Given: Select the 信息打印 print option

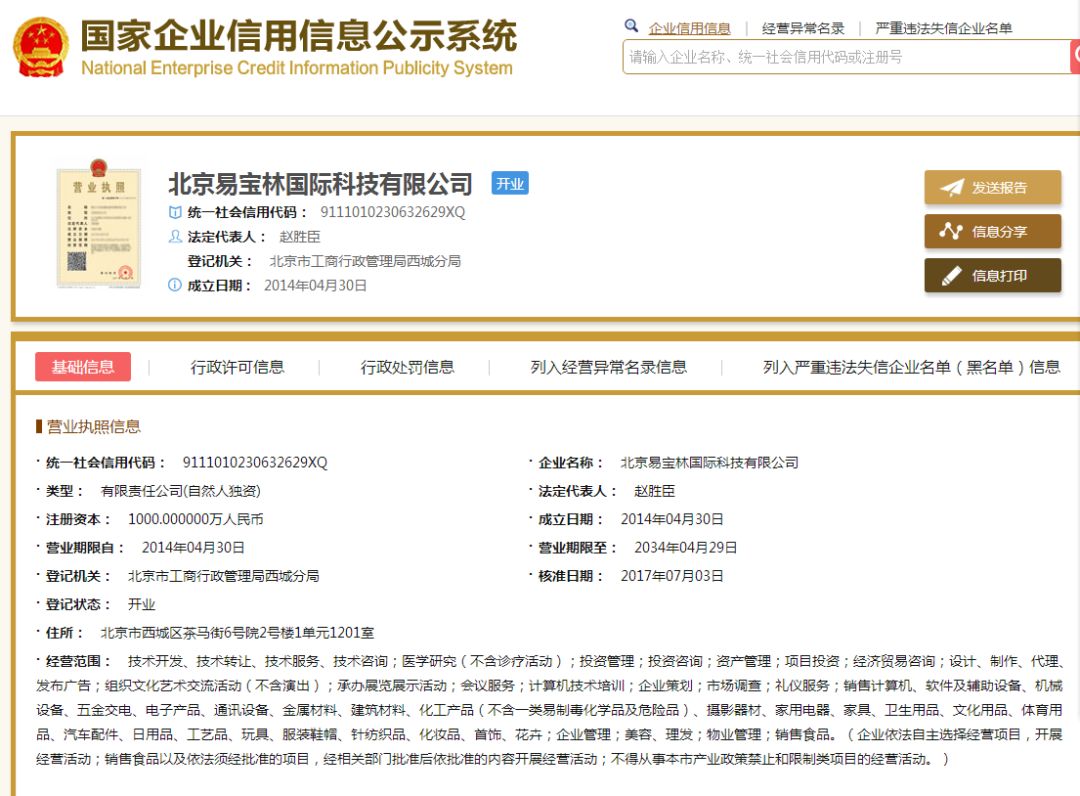Looking at the screenshot, I should 991,275.
